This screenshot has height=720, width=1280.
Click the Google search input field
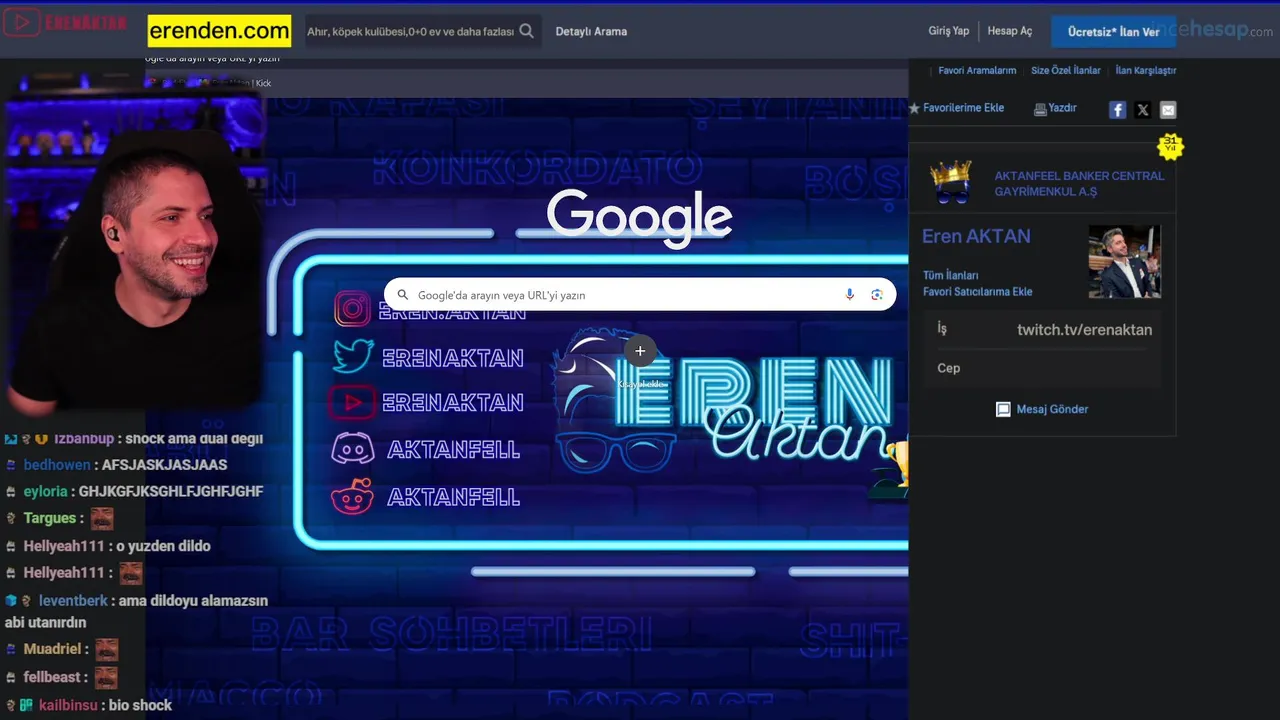click(640, 295)
